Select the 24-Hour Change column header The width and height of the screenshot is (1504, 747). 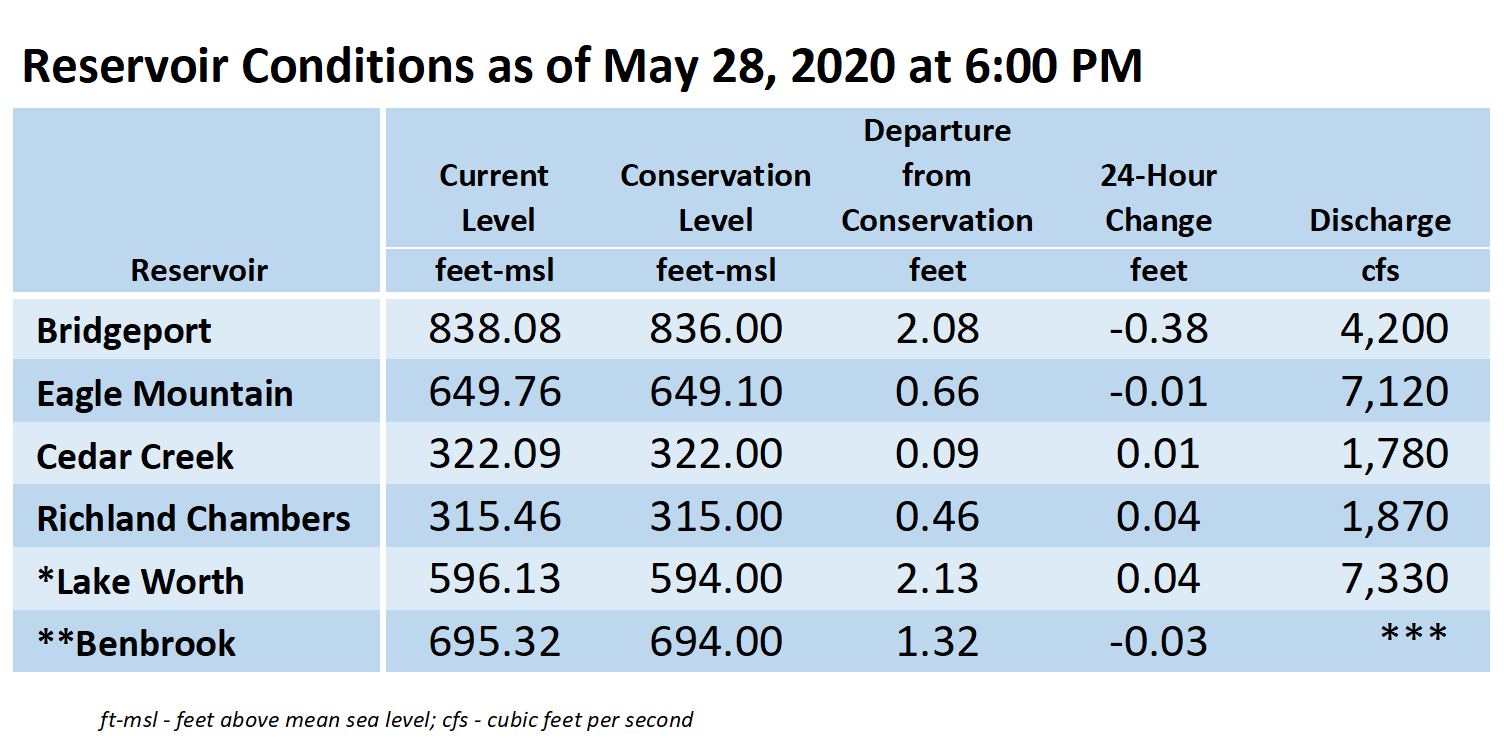point(1159,198)
